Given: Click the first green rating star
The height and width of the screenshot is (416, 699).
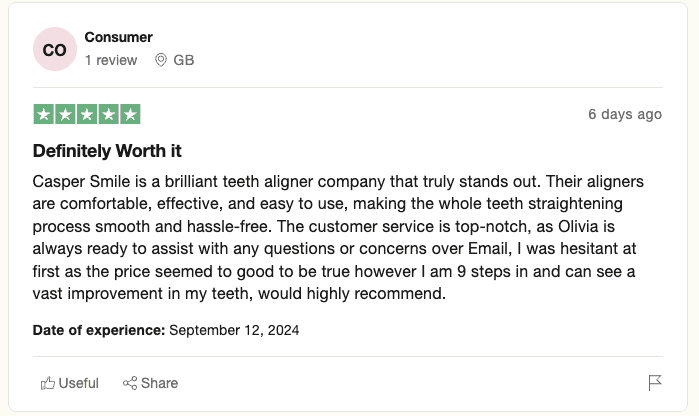Looking at the screenshot, I should (44, 114).
